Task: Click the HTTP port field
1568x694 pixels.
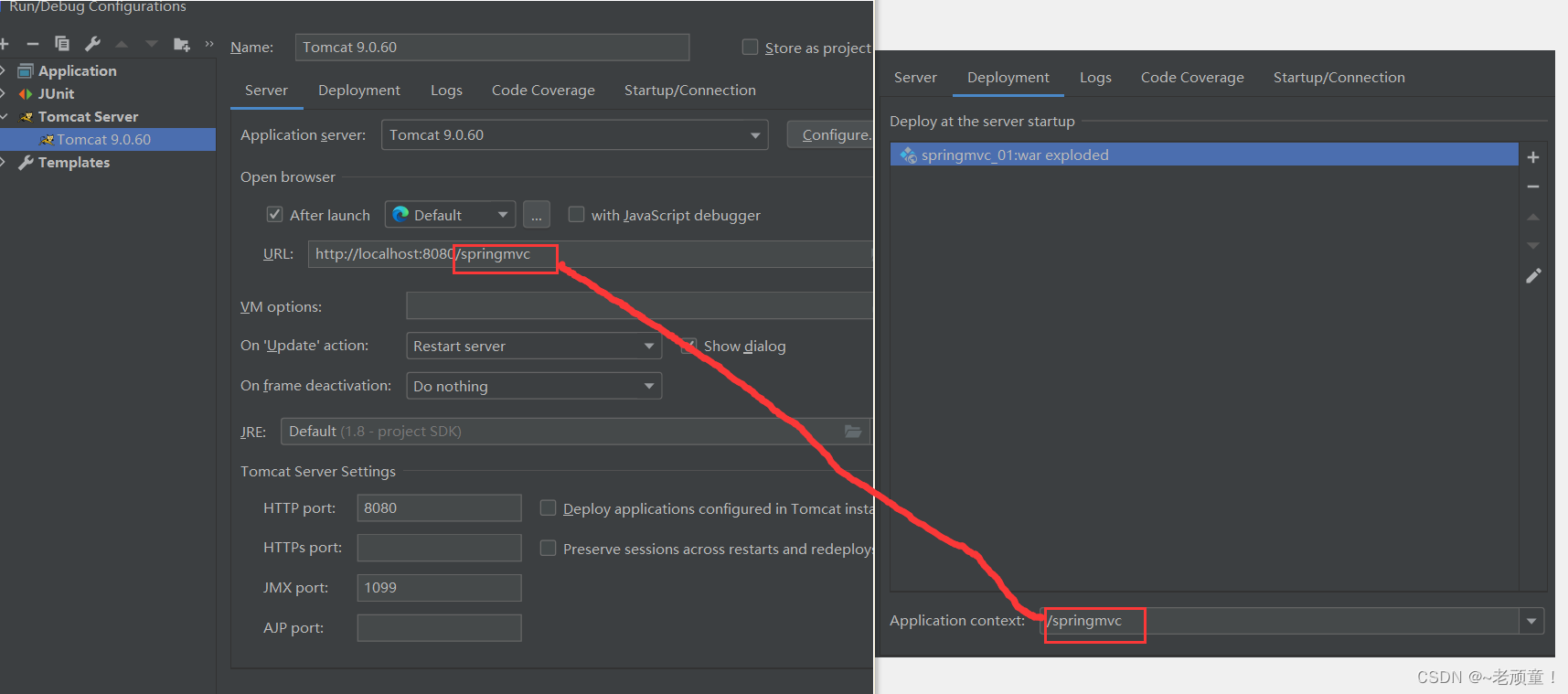Action: pos(439,507)
